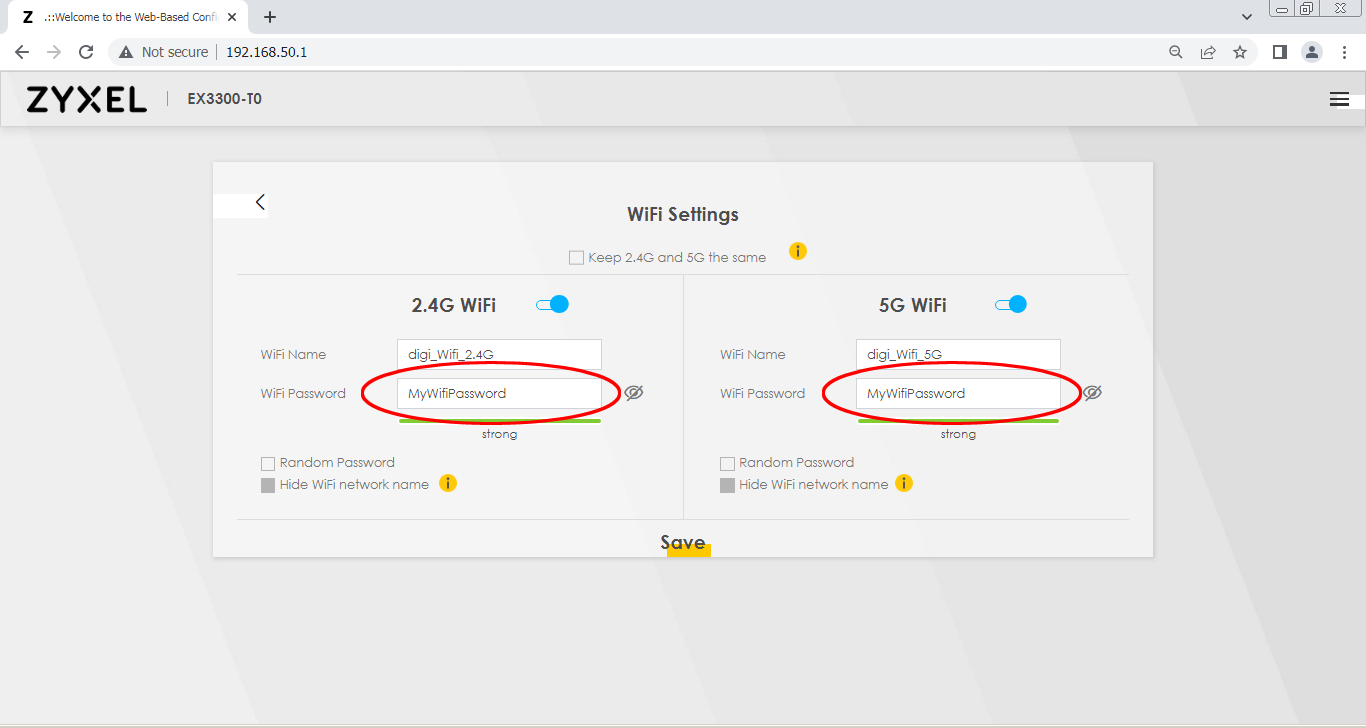The height and width of the screenshot is (728, 1366).
Task: Turn off the 2.4G WiFi switch
Action: (552, 304)
